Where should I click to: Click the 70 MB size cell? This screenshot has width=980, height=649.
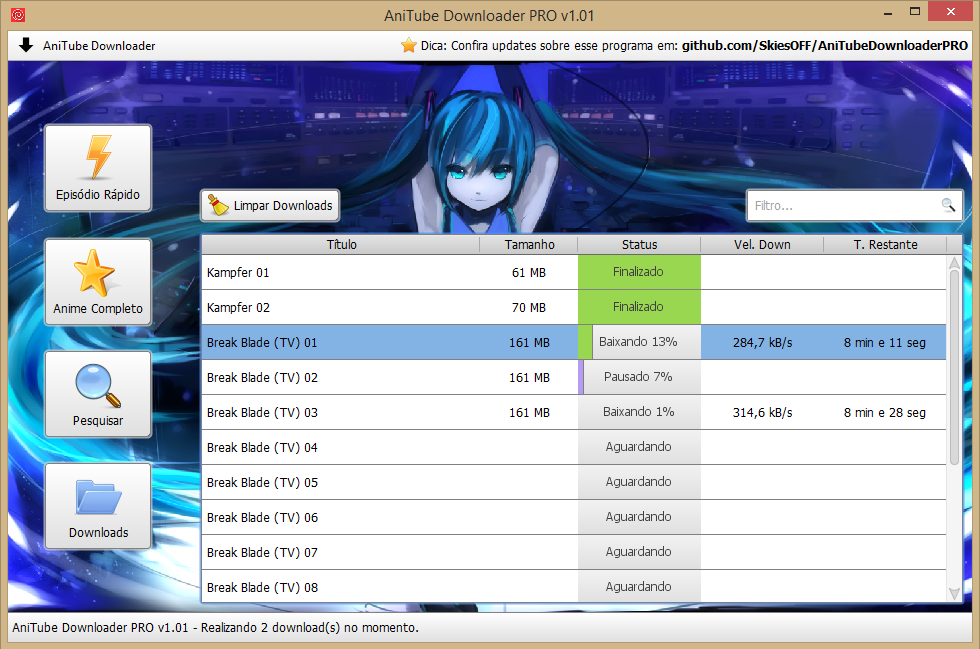coord(529,308)
